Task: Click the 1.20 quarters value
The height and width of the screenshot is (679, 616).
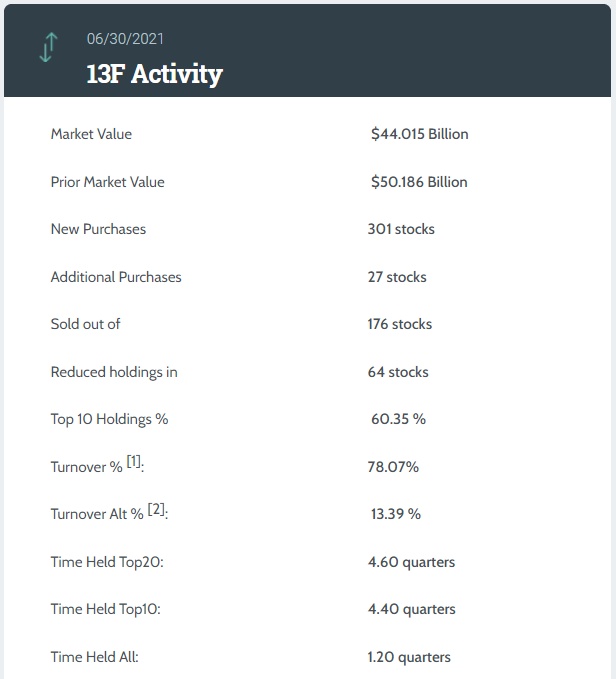Action: click(x=409, y=657)
